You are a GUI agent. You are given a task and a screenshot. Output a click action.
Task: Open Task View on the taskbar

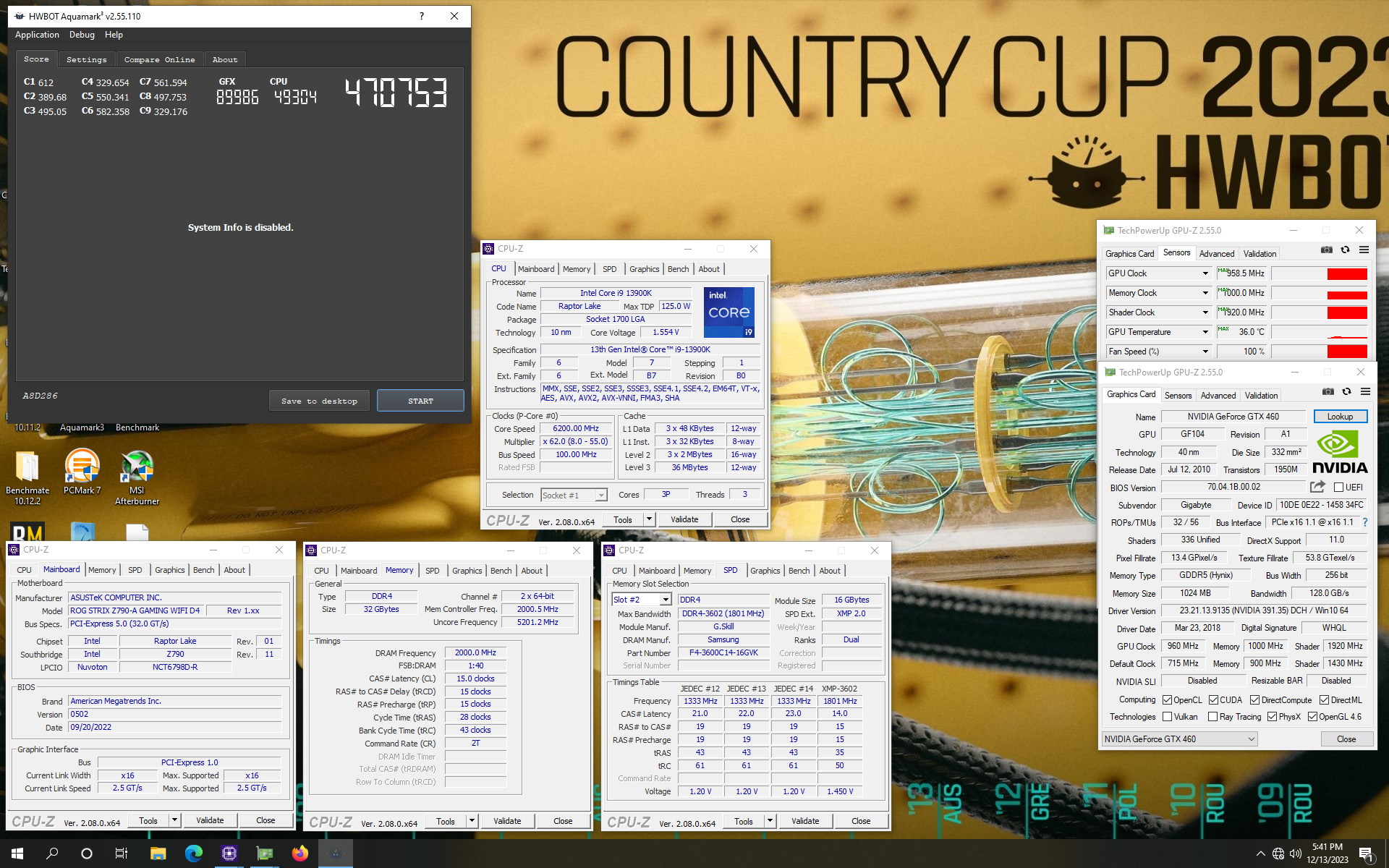click(122, 854)
